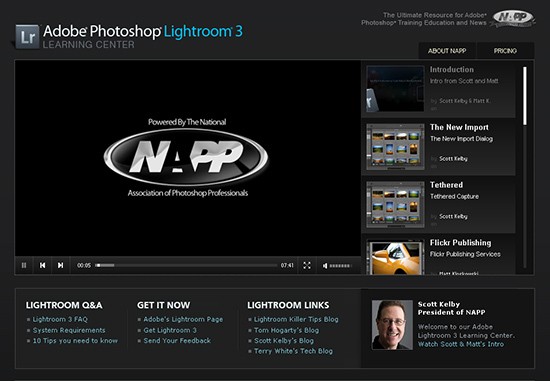Visit Adobe's Lightroom Page link
The width and height of the screenshot is (550, 381).
click(183, 319)
